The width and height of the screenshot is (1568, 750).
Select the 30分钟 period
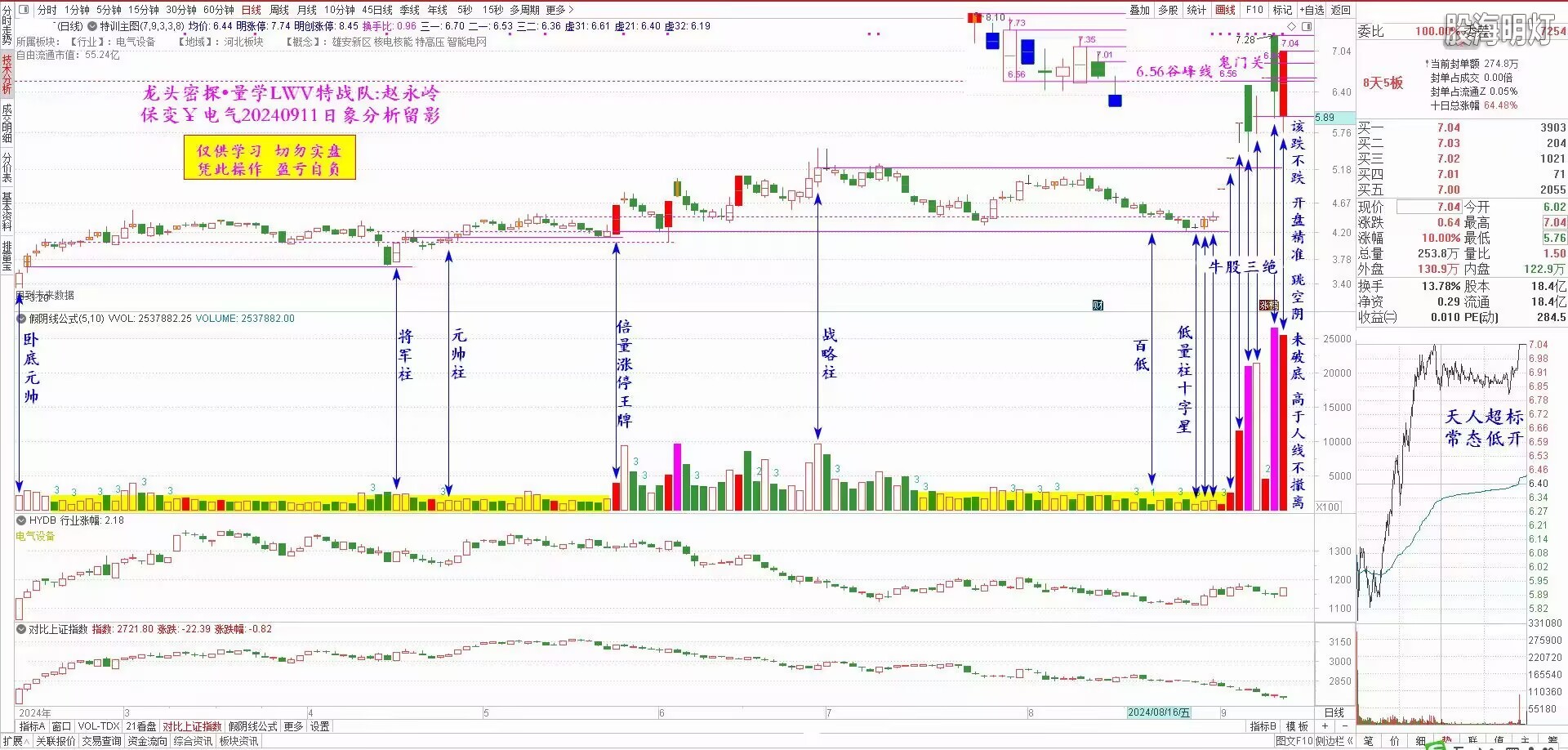pos(180,10)
